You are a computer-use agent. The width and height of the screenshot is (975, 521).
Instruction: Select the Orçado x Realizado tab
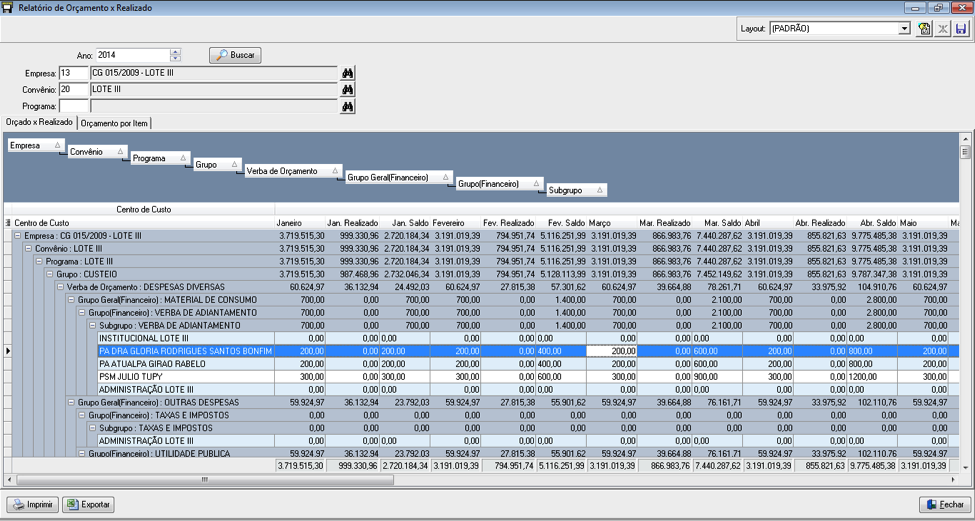39,122
